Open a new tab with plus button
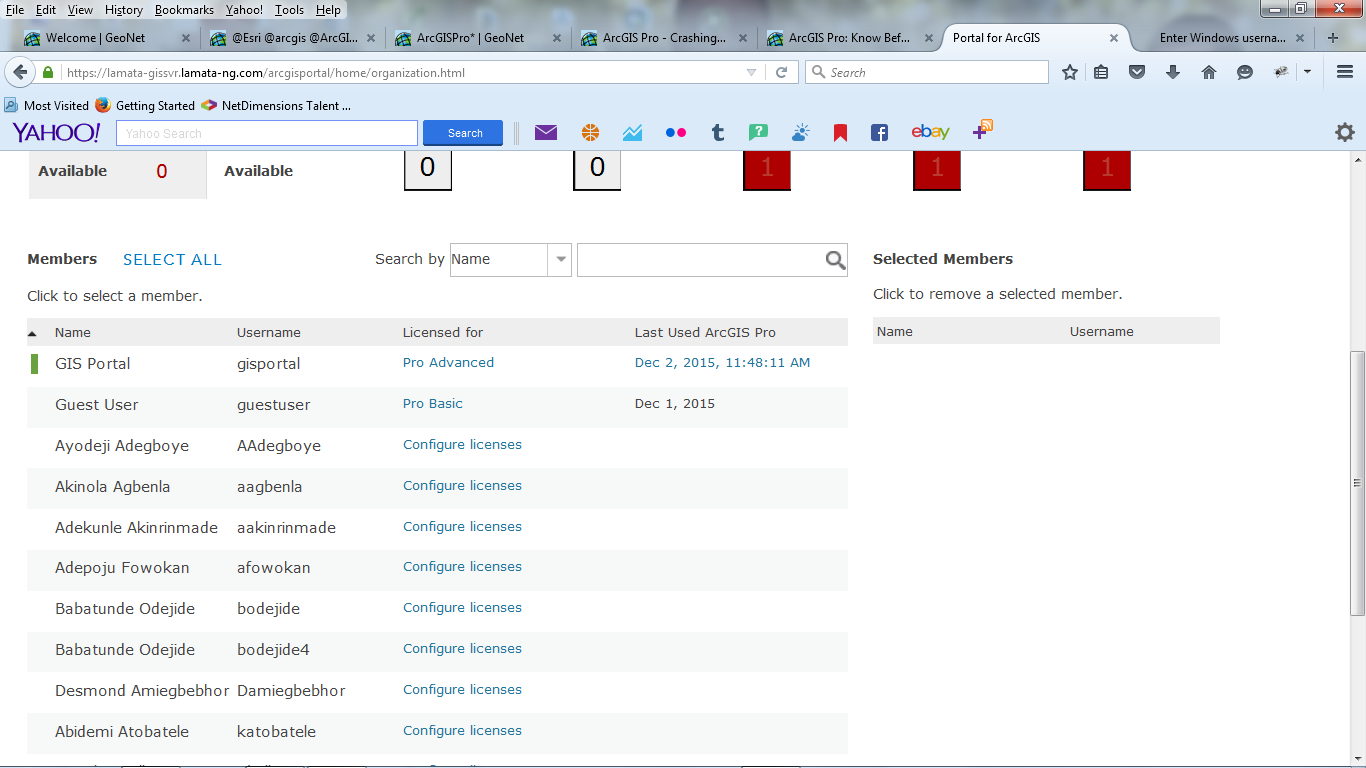This screenshot has height=768, width=1366. [x=1332, y=38]
